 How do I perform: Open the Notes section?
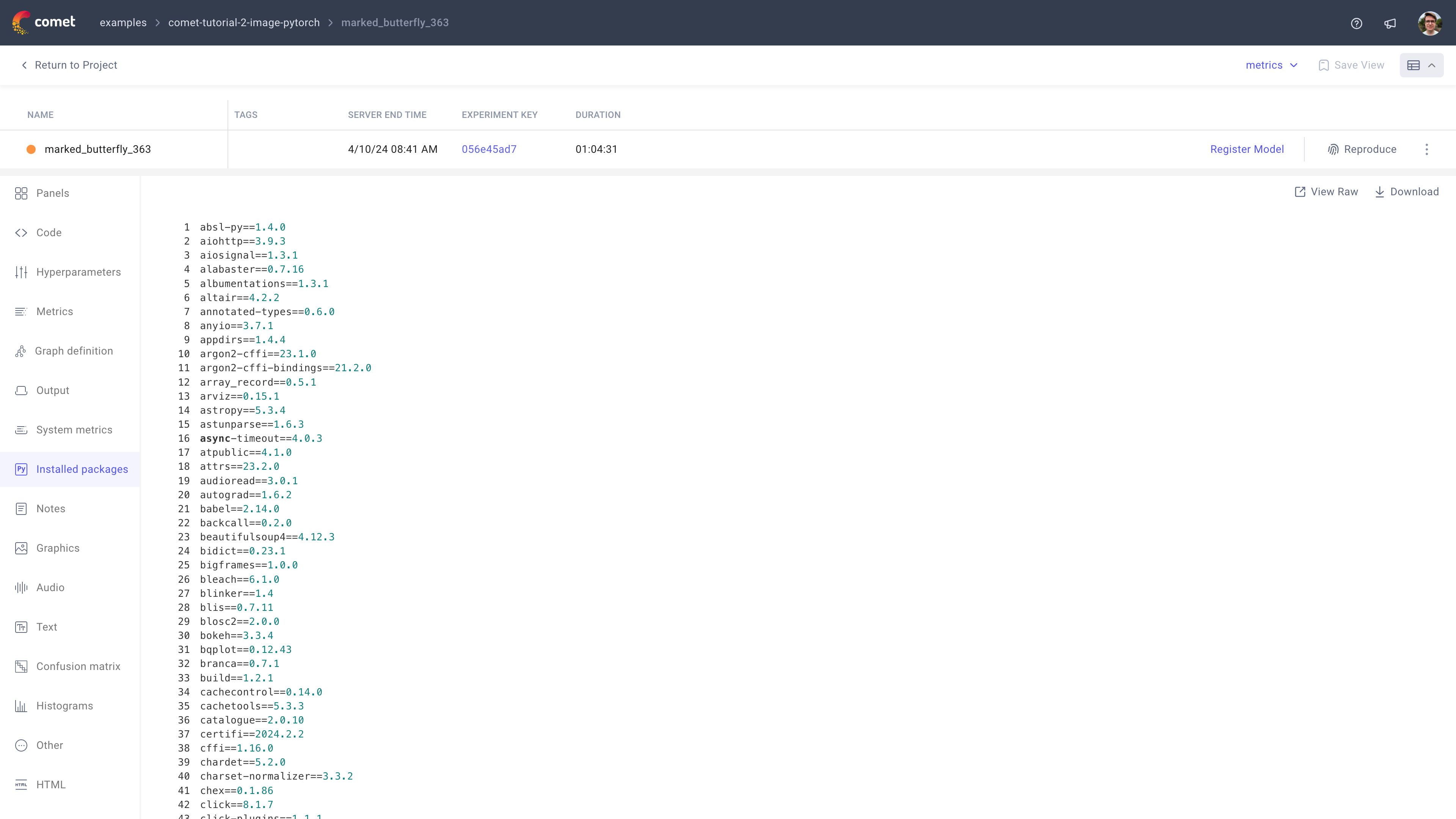(50, 508)
